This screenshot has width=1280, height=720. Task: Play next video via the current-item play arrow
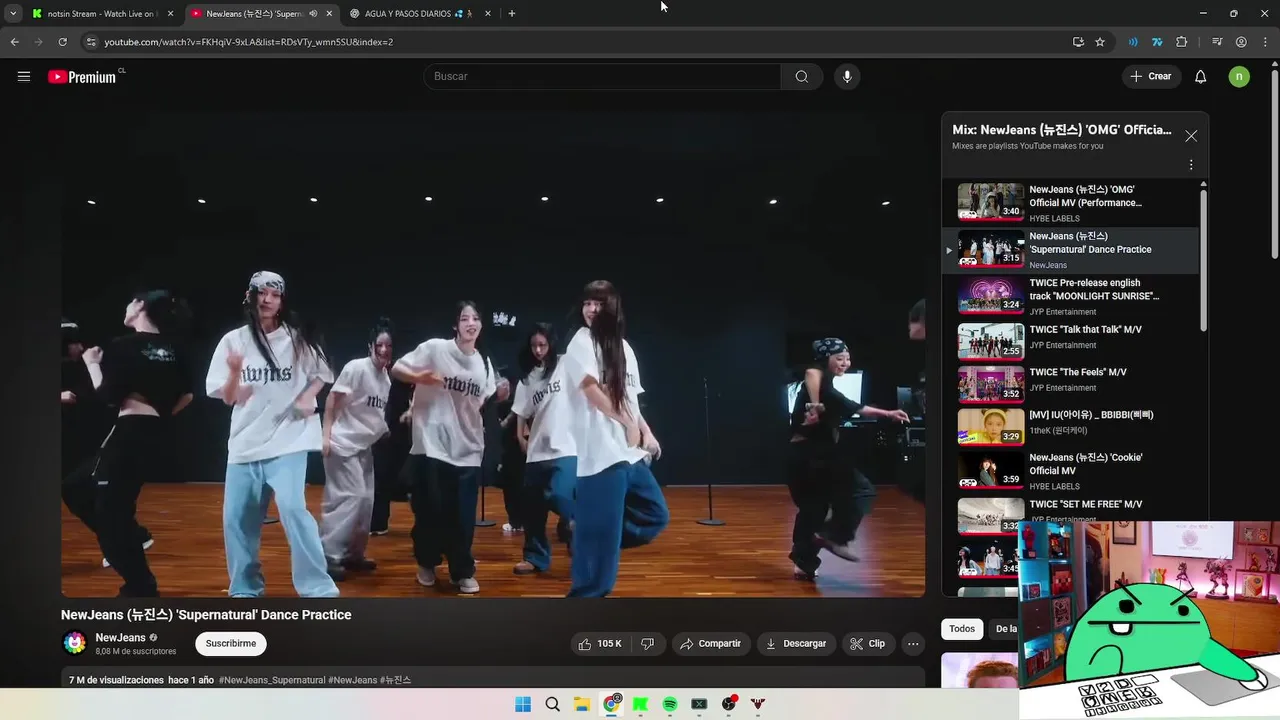click(x=949, y=250)
